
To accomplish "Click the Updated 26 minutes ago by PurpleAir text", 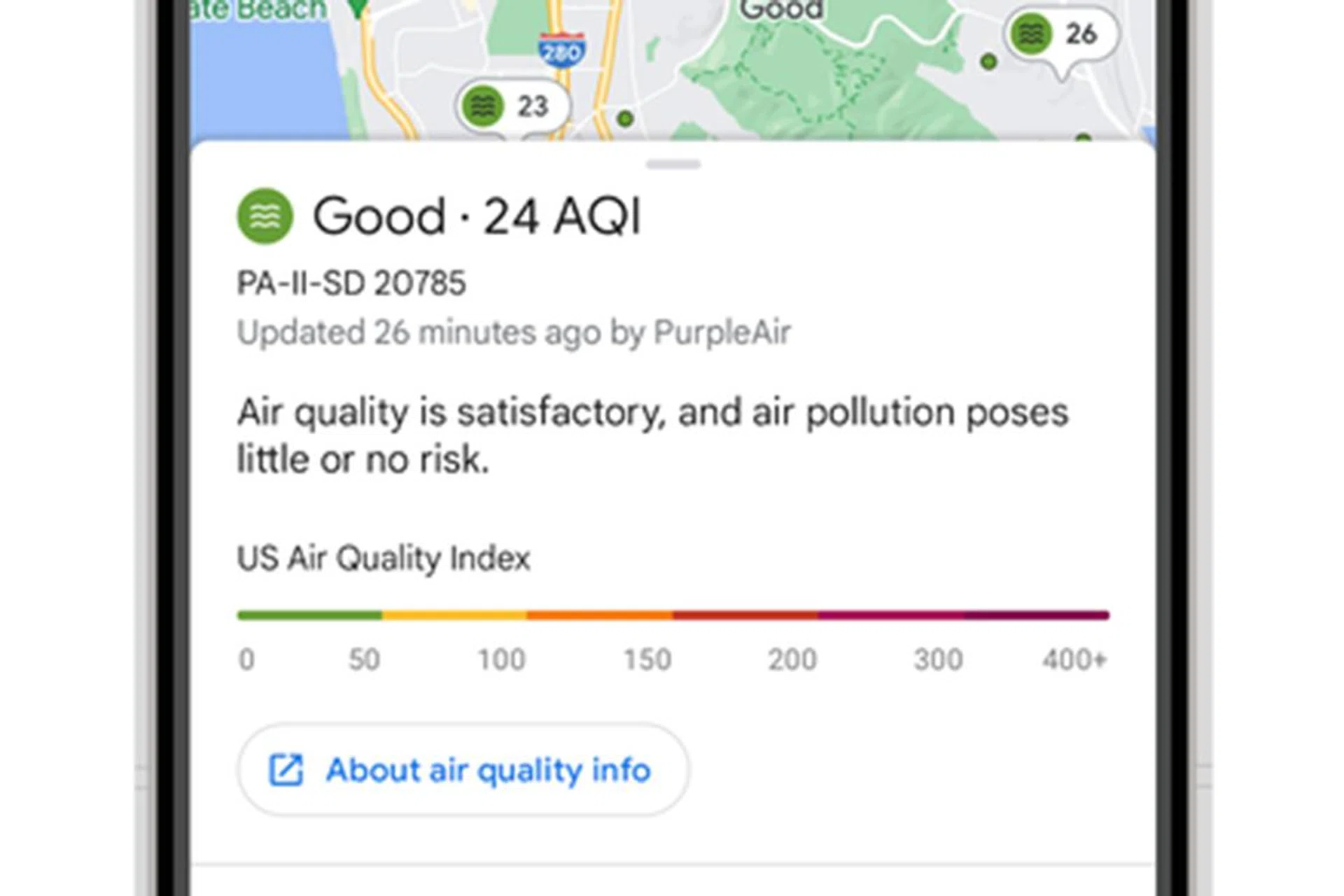I will (513, 332).
